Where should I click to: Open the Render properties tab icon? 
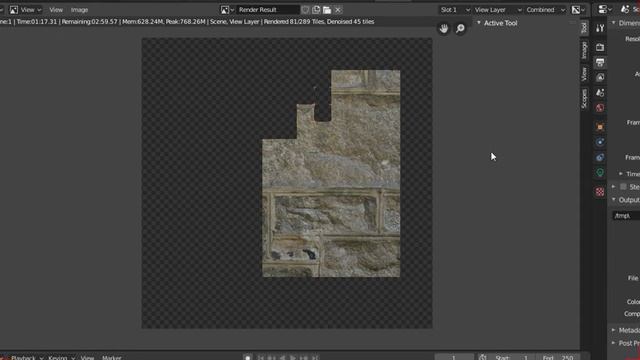[600, 47]
